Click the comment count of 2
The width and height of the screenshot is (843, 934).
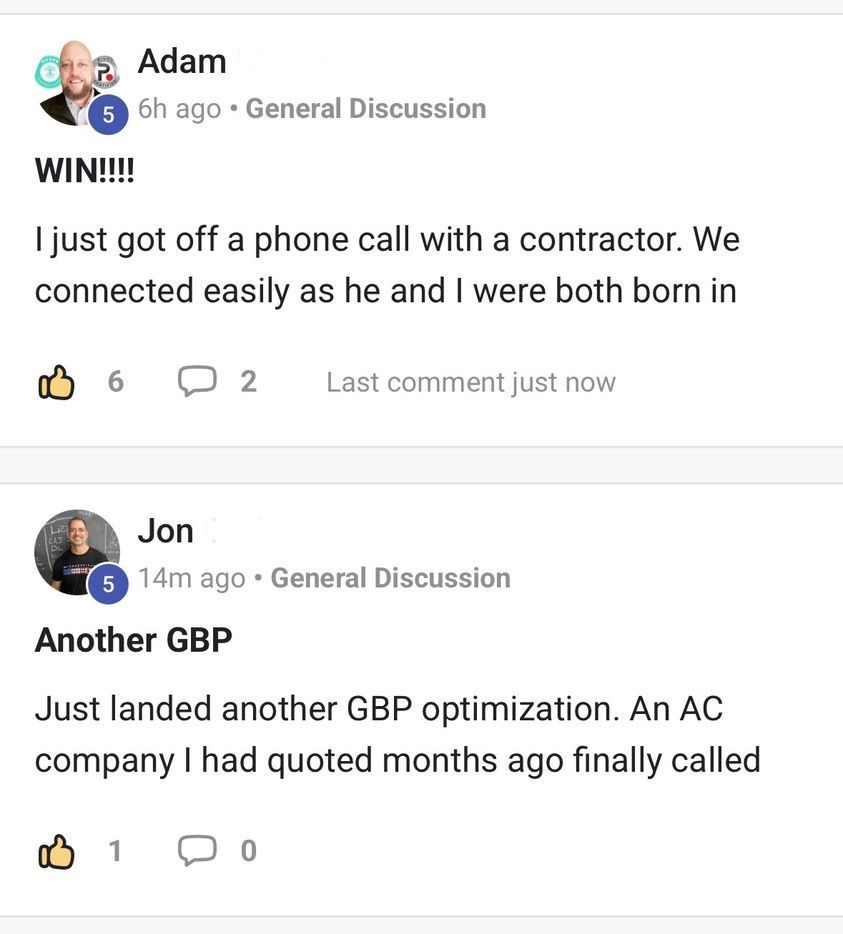pos(249,382)
